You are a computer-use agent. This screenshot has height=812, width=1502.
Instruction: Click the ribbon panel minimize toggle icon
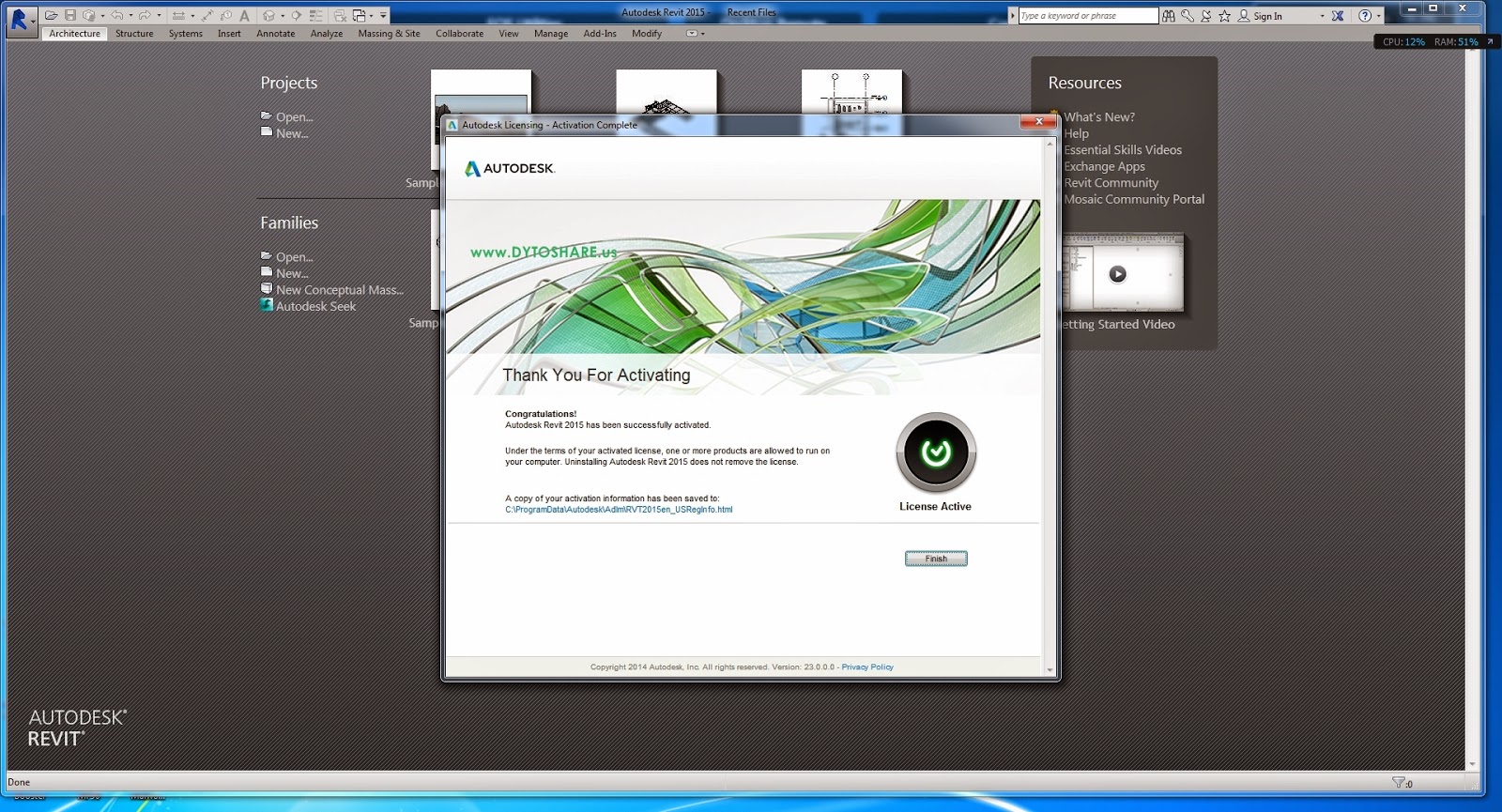[x=692, y=34]
